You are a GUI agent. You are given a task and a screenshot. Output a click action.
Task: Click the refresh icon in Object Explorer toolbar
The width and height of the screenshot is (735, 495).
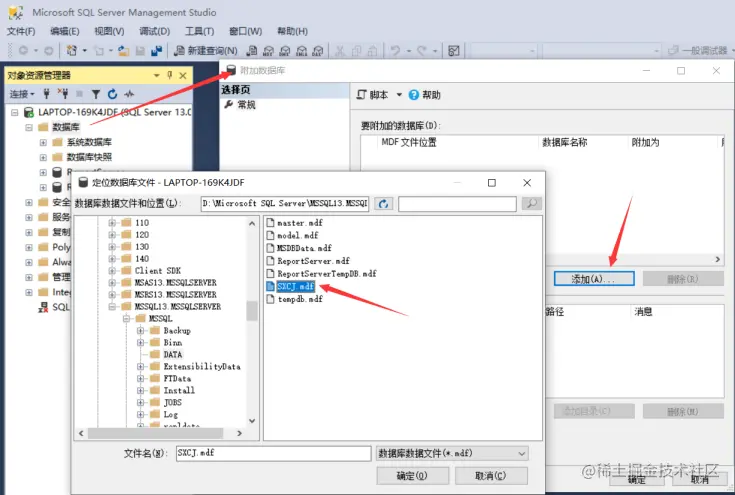point(112,94)
